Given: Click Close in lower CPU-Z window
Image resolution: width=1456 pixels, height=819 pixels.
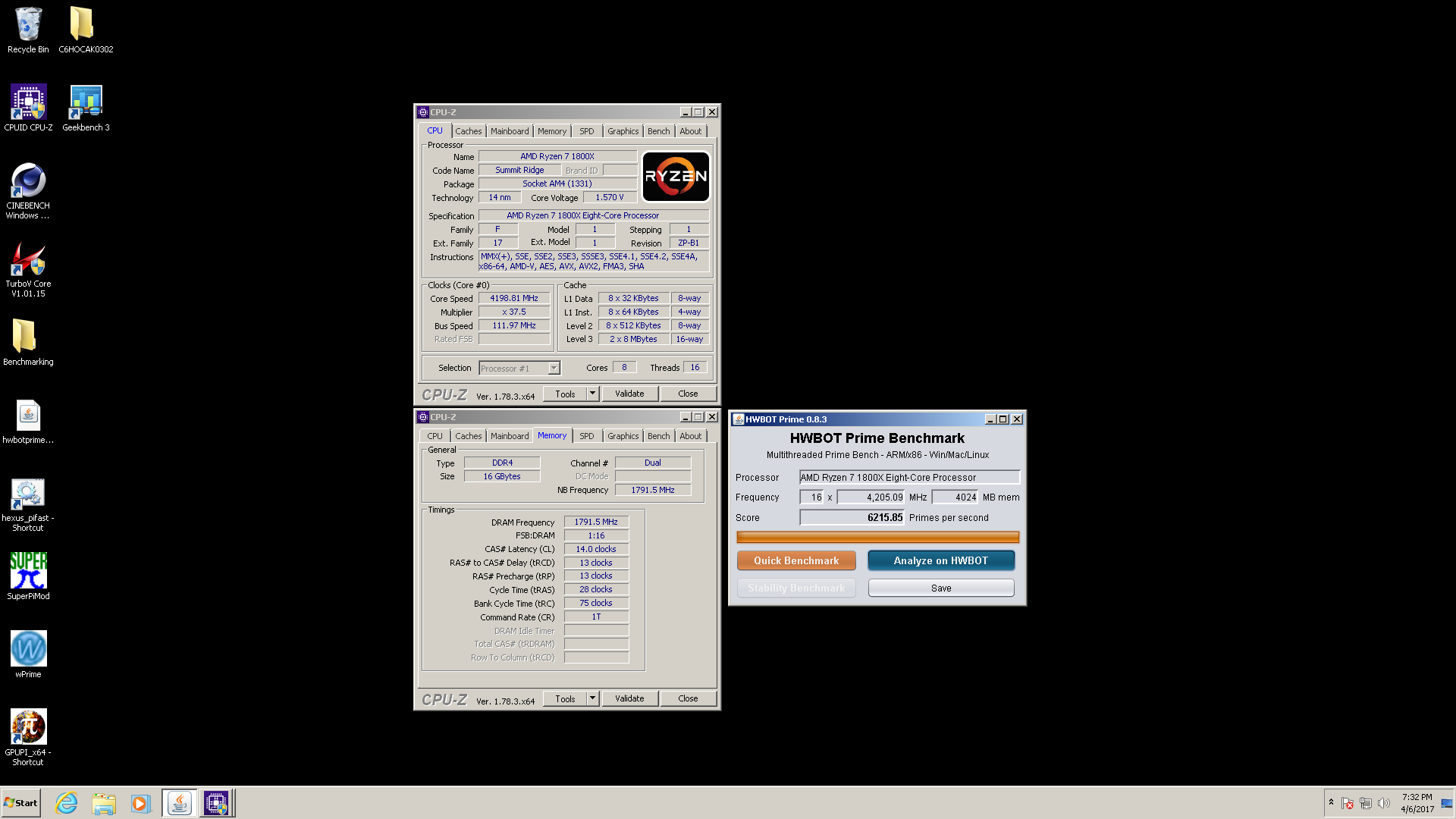Looking at the screenshot, I should tap(688, 698).
